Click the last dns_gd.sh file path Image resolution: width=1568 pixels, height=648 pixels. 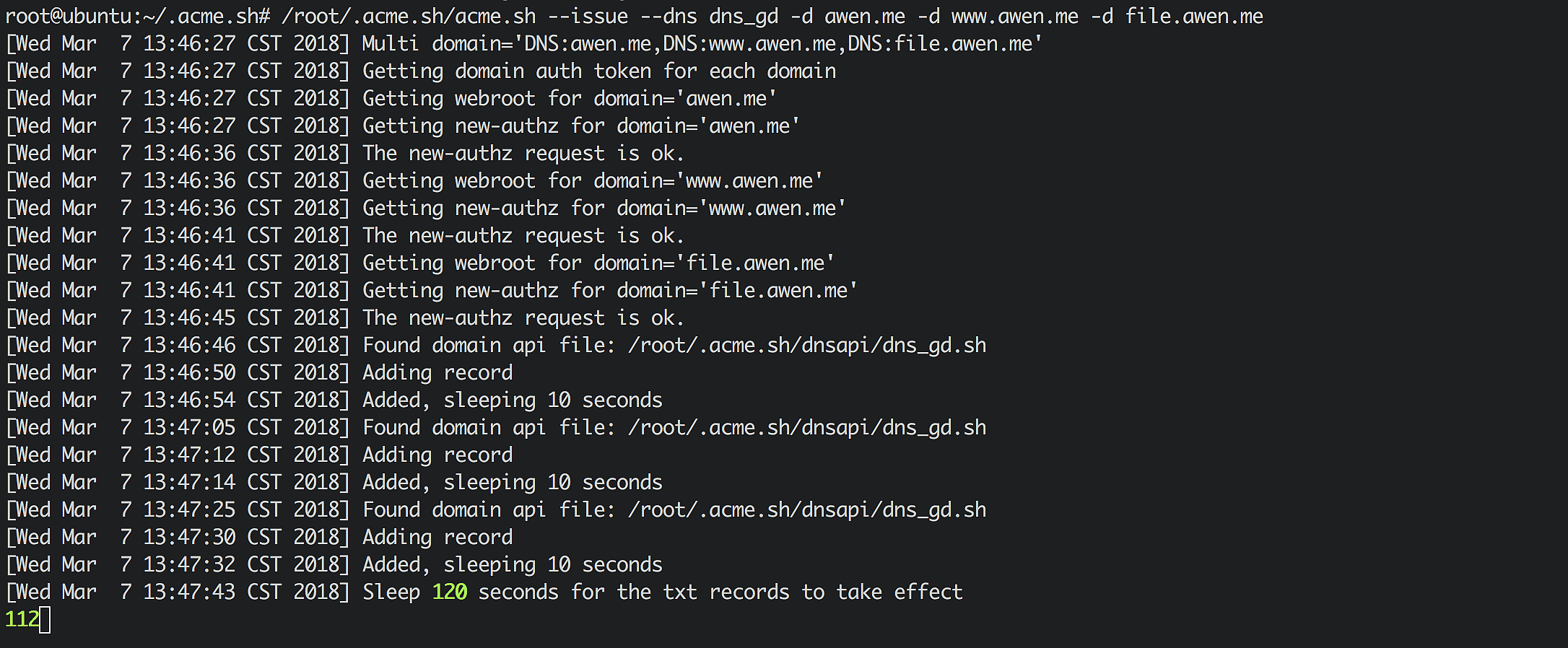click(807, 510)
